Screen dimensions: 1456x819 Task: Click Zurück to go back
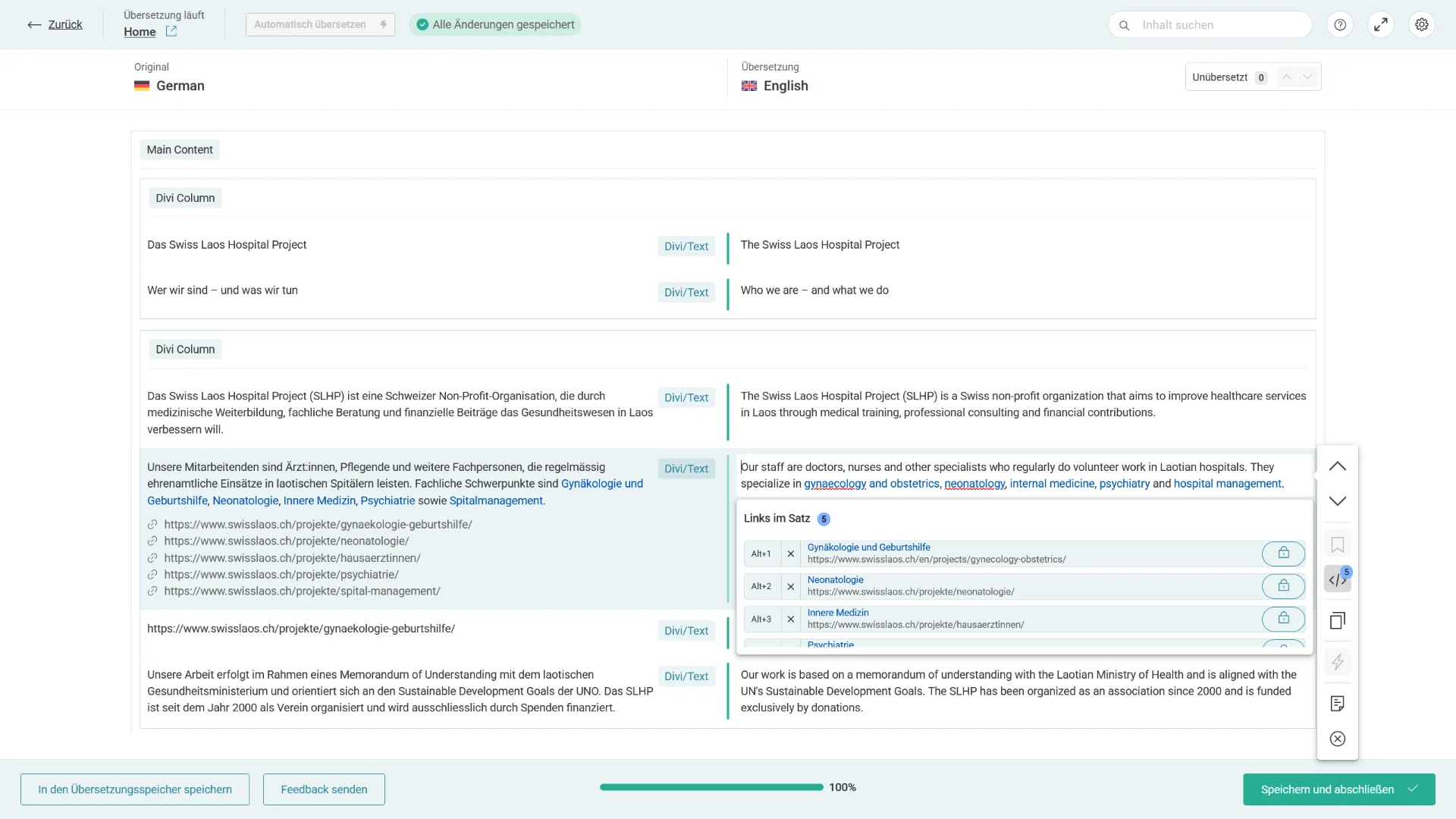(x=65, y=25)
